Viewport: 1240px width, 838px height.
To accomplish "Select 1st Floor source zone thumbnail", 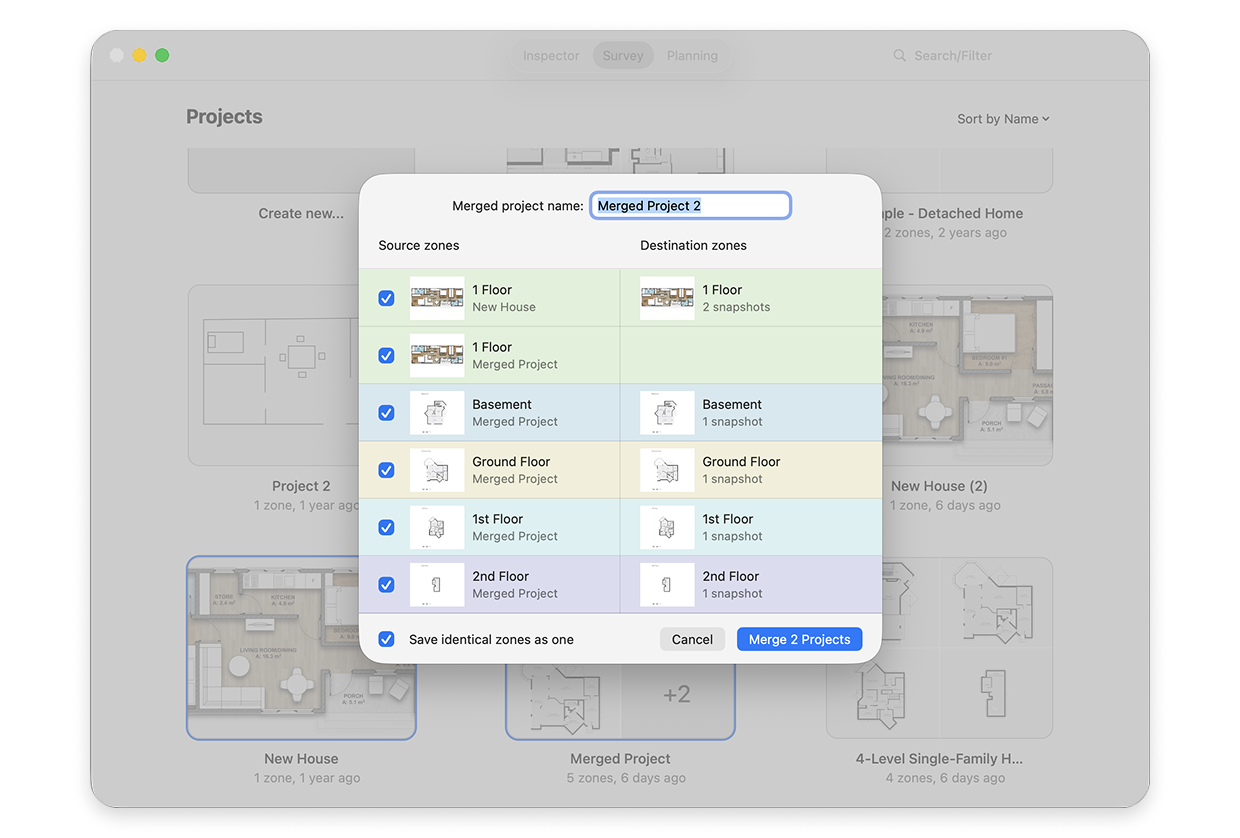I will (437, 527).
